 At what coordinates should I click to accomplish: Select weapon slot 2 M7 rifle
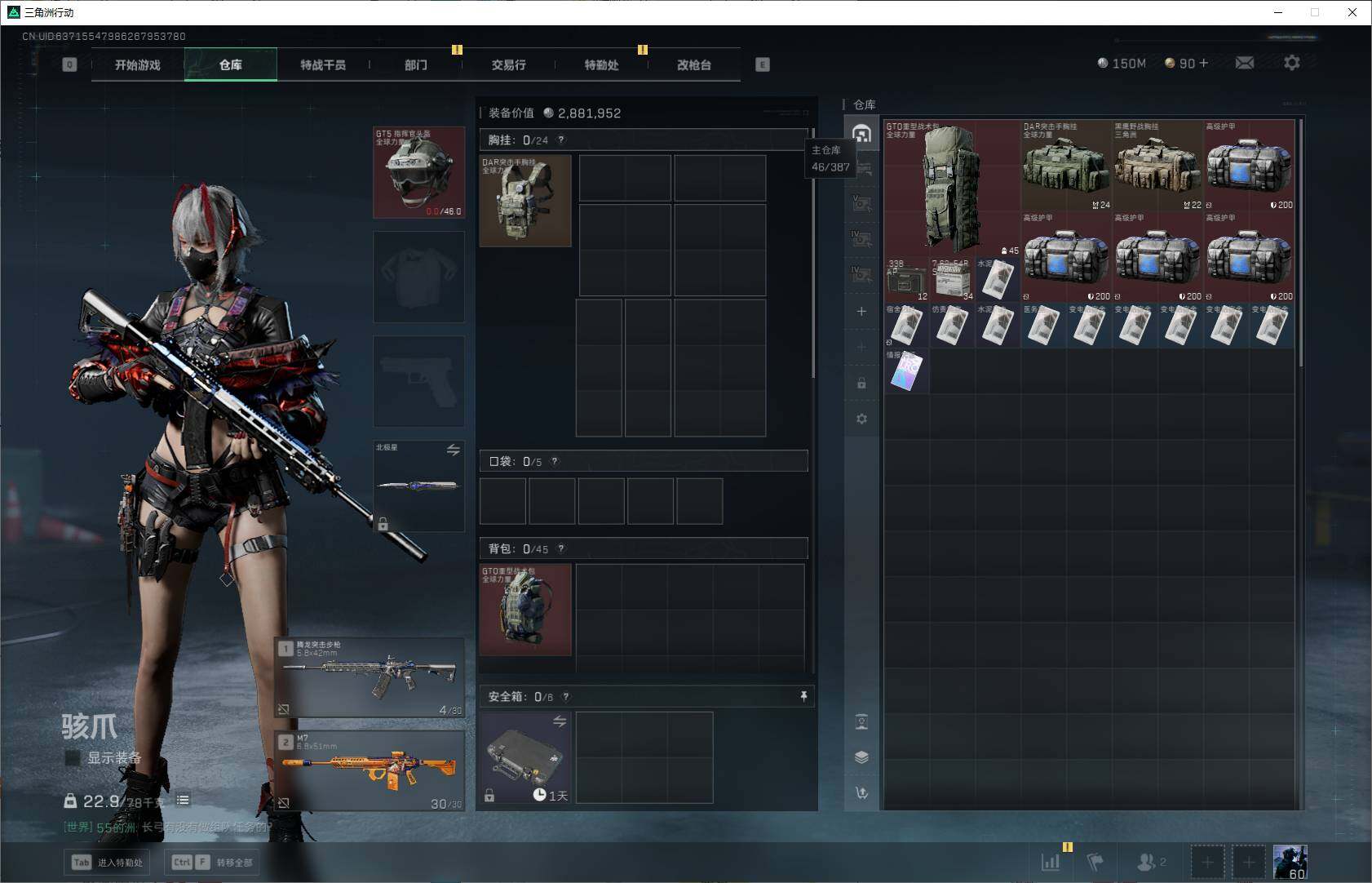370,770
